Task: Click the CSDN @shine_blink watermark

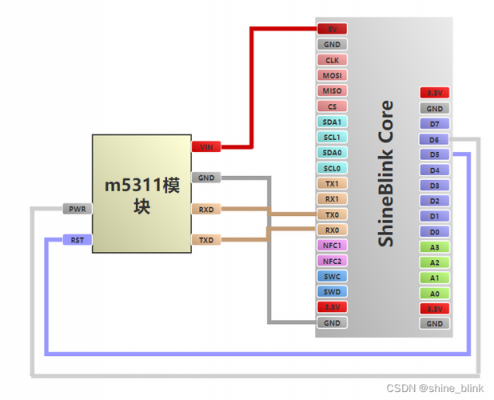Action: [x=435, y=388]
